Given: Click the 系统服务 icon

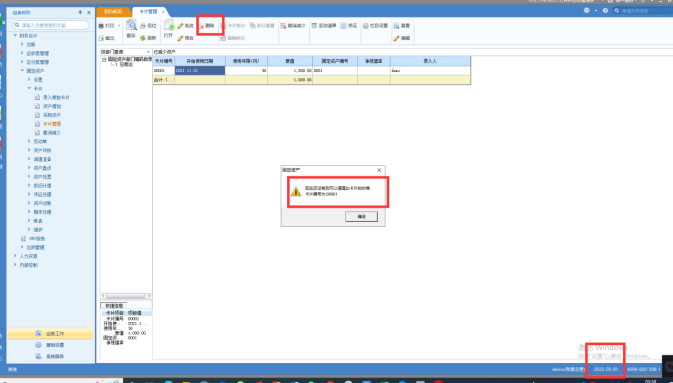Looking at the screenshot, I should (38, 356).
